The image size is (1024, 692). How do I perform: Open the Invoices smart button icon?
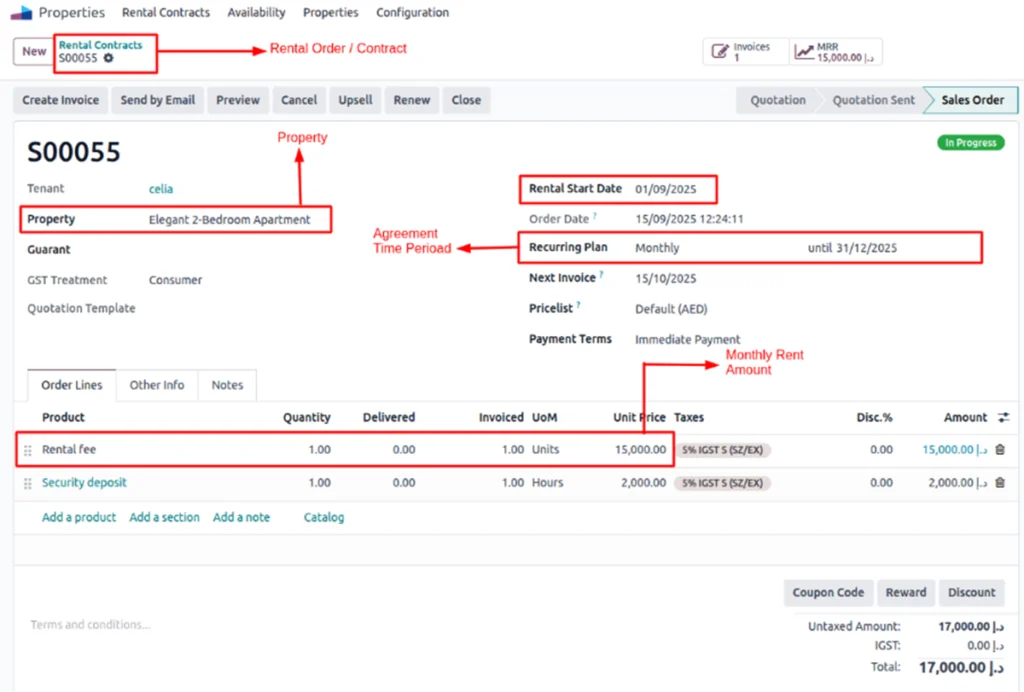tap(720, 52)
